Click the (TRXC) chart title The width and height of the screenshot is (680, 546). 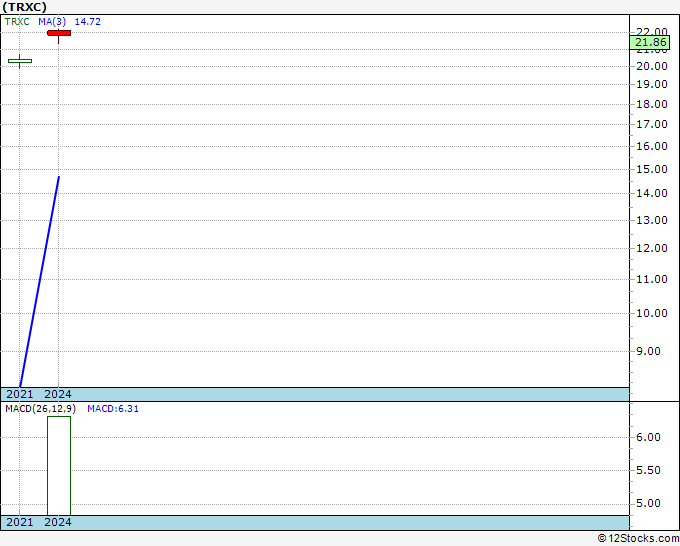pos(25,7)
